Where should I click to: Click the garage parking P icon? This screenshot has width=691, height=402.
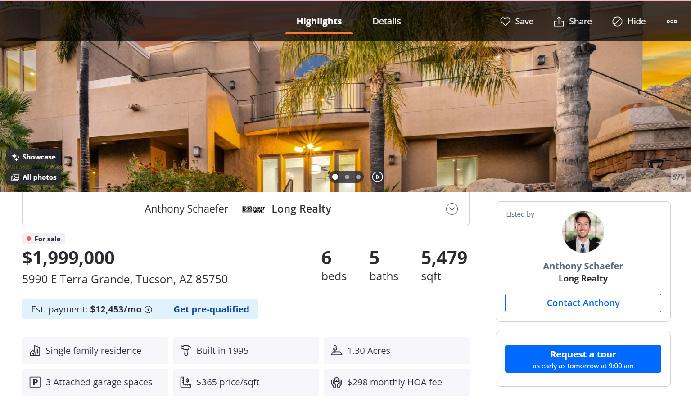35,382
